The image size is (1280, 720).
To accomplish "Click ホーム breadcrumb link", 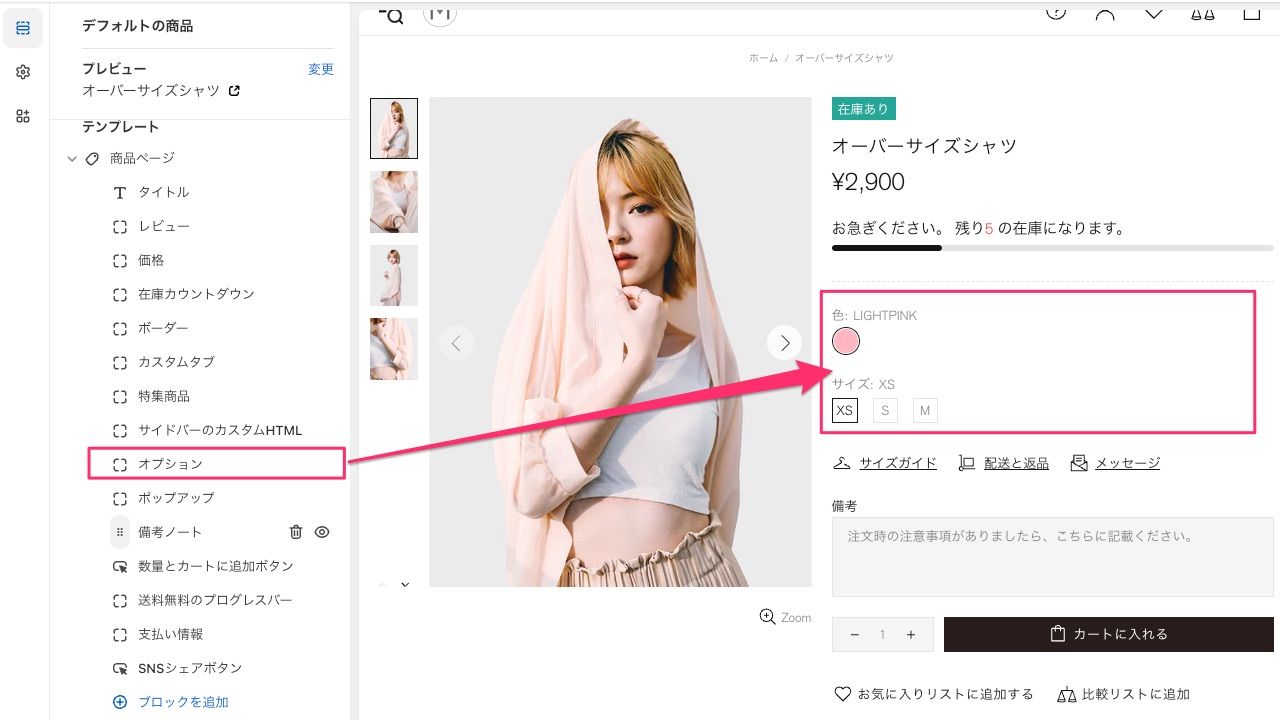I will pos(763,58).
